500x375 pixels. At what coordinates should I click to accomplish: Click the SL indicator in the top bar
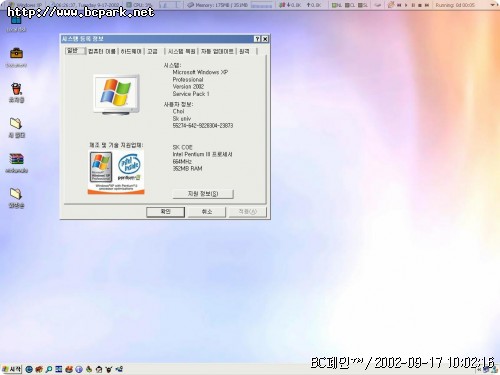tap(363, 5)
